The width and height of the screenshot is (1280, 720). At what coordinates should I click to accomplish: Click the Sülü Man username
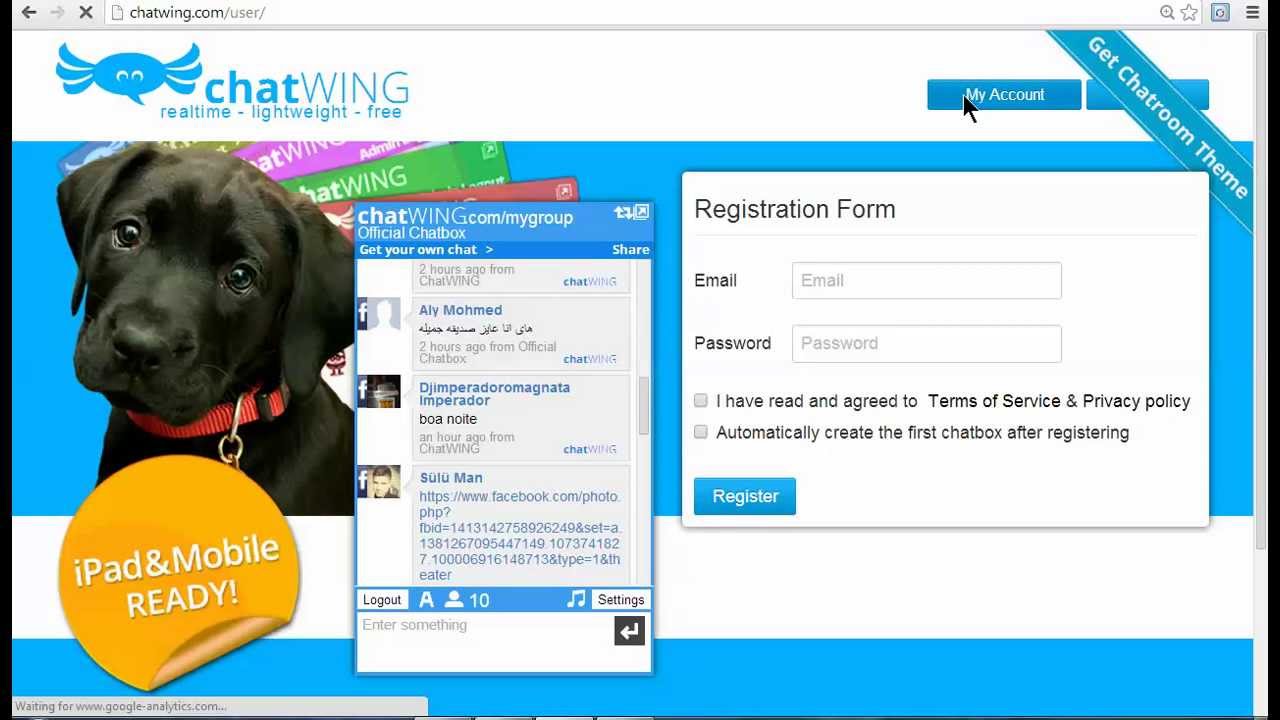[x=451, y=478]
